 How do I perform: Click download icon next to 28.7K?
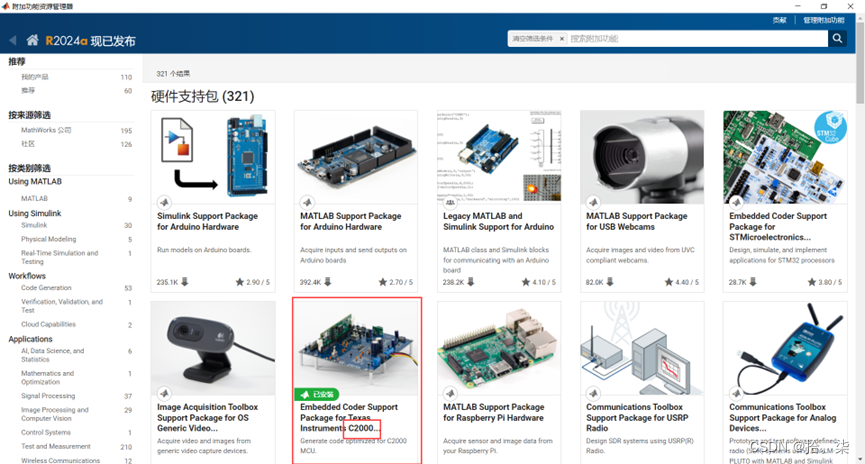coord(753,281)
